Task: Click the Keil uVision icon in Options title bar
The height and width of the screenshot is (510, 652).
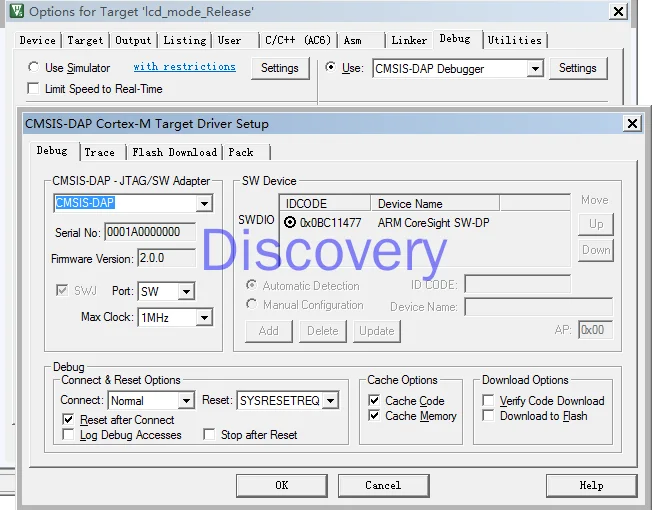Action: pyautogui.click(x=17, y=11)
